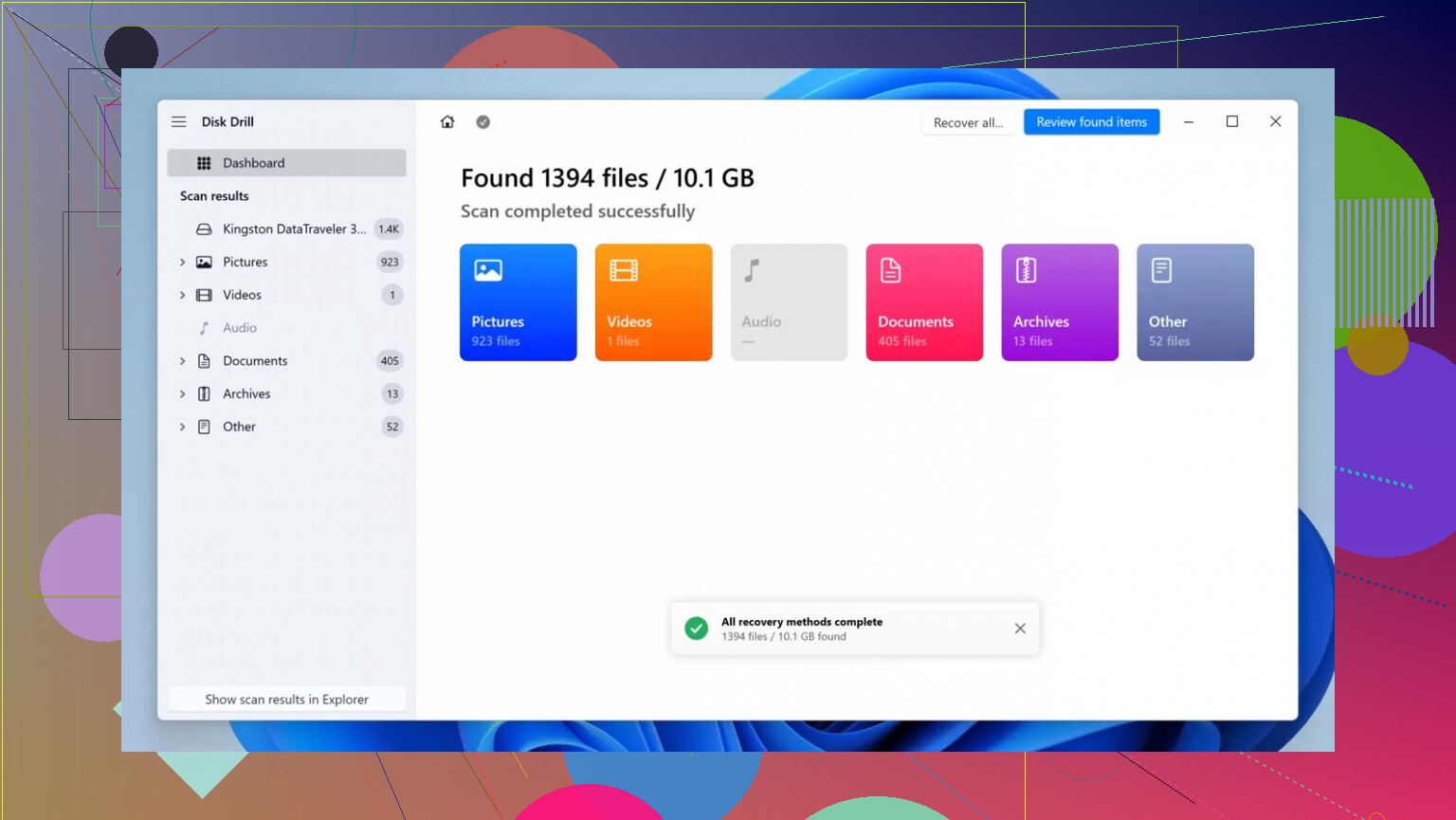Viewport: 1456px width, 820px height.
Task: Dismiss the recovery complete notification
Action: point(1020,629)
